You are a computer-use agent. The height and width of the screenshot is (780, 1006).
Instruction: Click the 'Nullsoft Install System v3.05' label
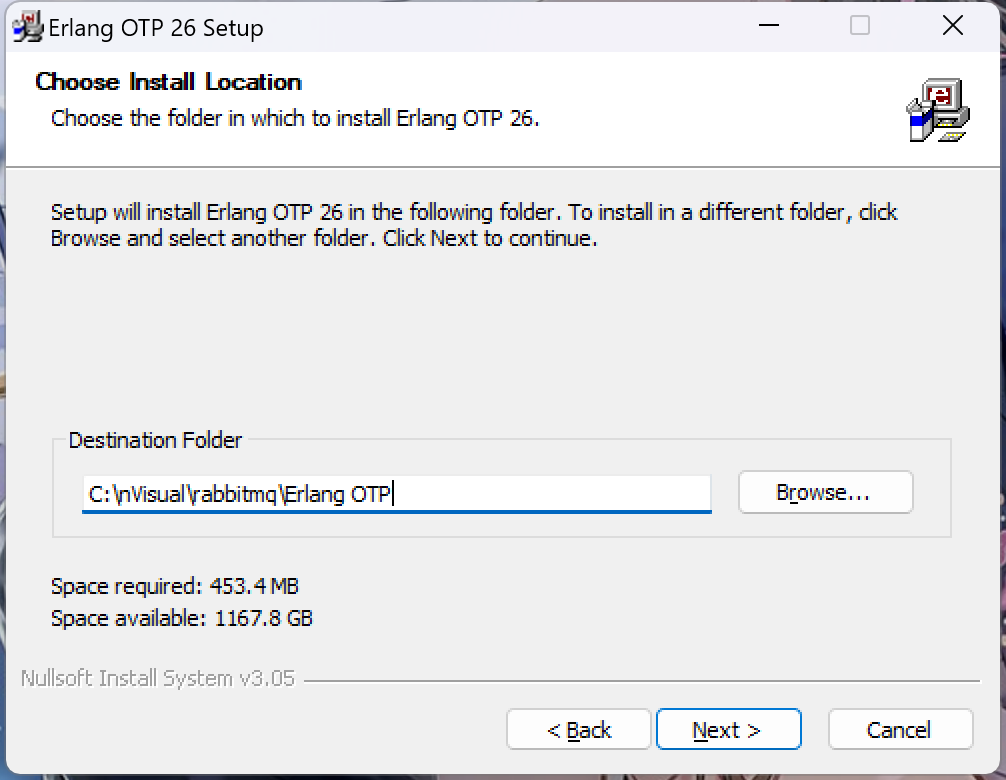pyautogui.click(x=158, y=678)
